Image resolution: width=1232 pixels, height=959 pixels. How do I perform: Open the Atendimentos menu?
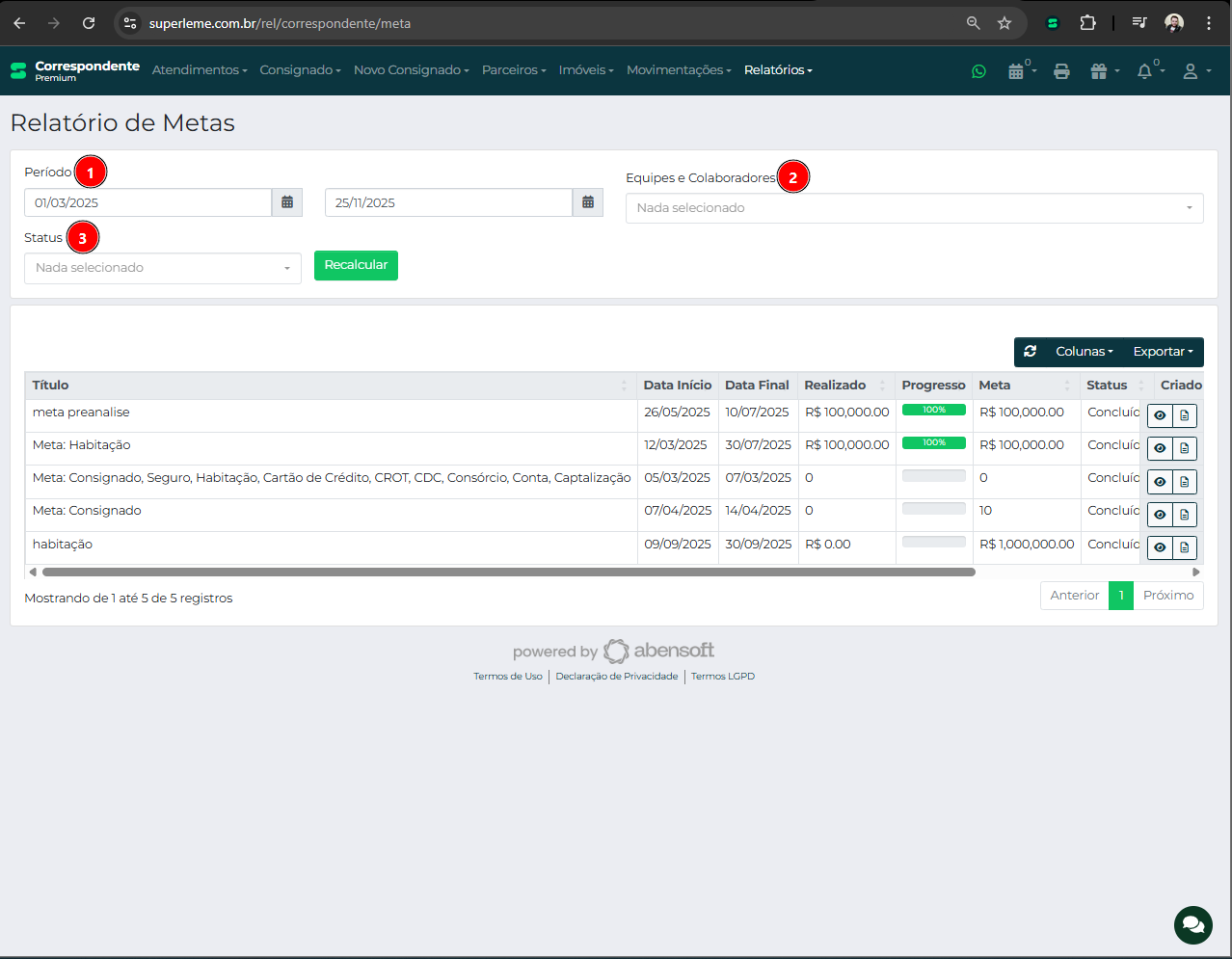coord(199,70)
